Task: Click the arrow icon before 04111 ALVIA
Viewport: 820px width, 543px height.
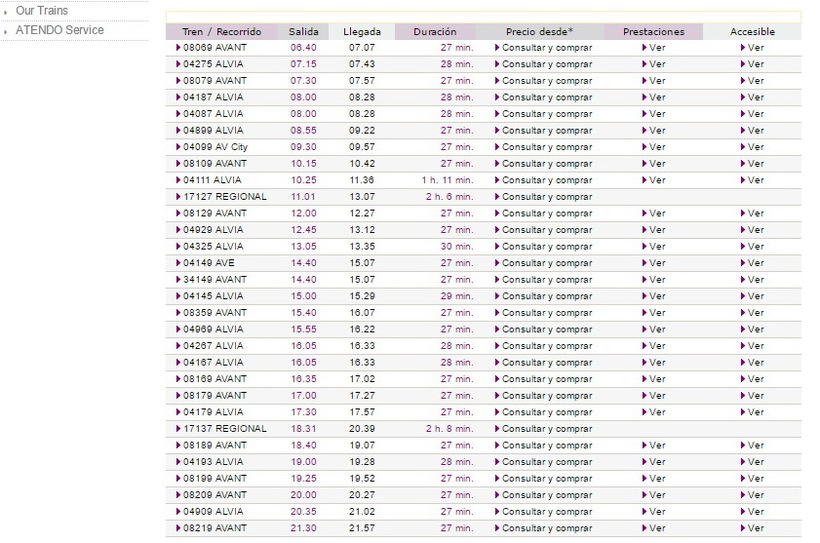Action: (178, 180)
